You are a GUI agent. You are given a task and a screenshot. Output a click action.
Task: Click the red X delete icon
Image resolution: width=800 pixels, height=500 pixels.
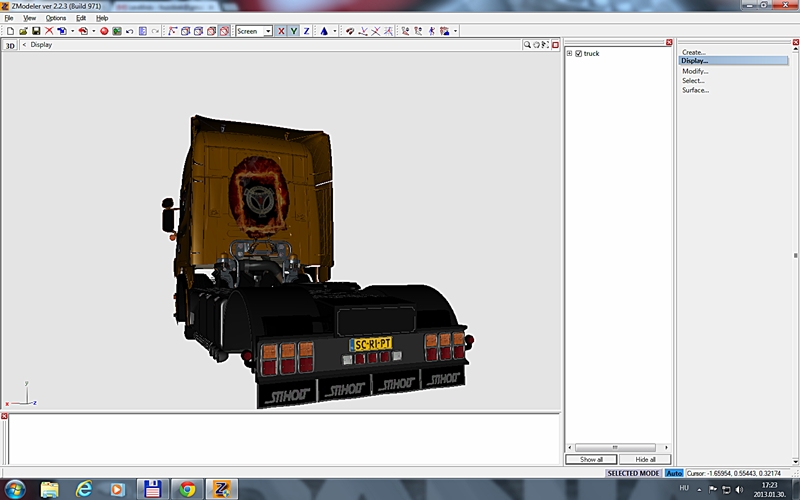[48, 31]
